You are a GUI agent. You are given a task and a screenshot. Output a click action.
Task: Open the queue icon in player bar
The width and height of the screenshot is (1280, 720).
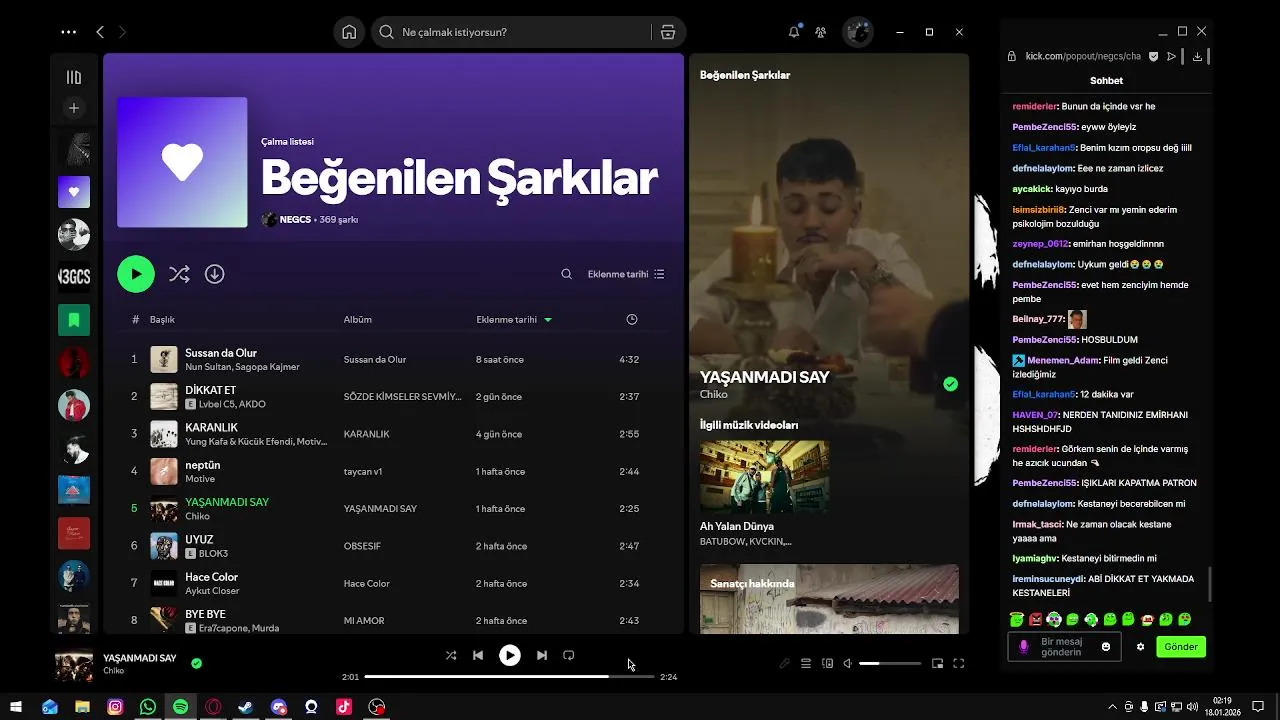coord(806,663)
